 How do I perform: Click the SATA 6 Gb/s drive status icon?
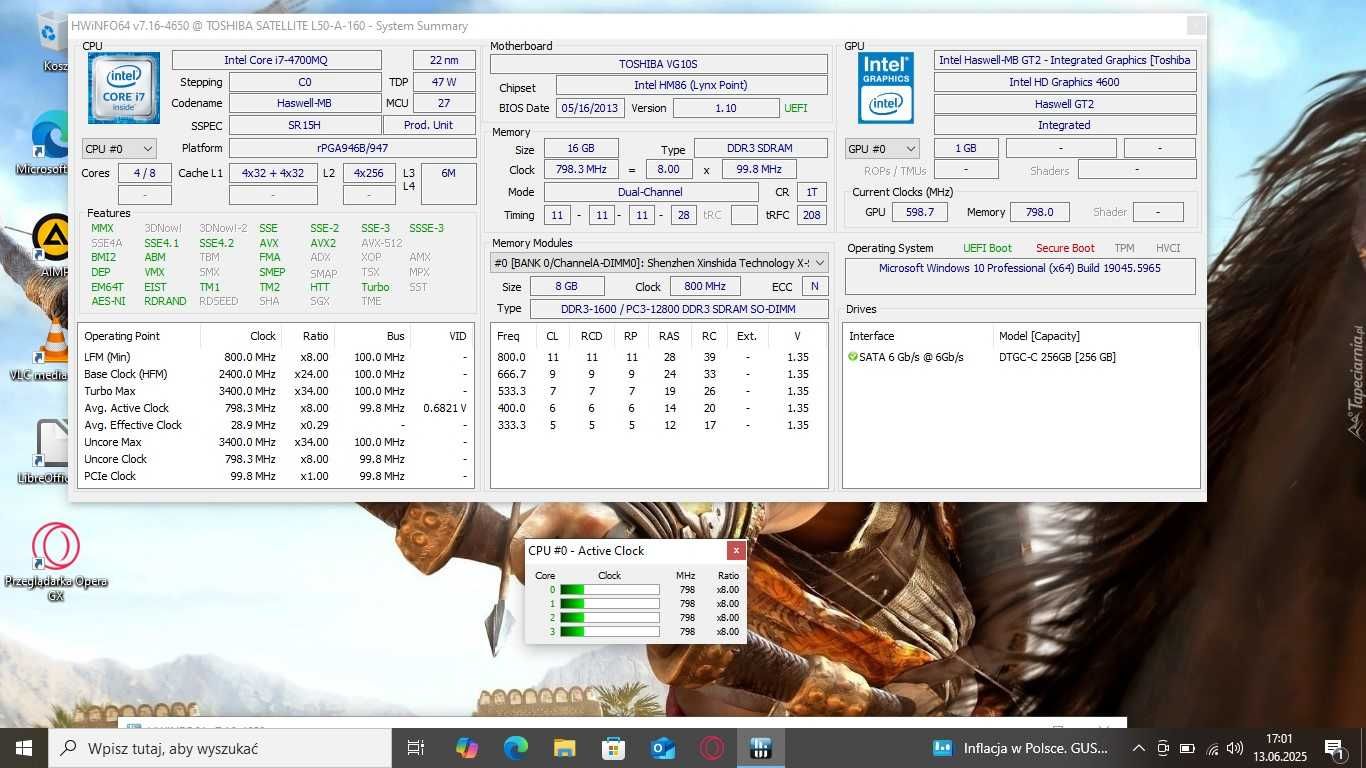tap(853, 357)
